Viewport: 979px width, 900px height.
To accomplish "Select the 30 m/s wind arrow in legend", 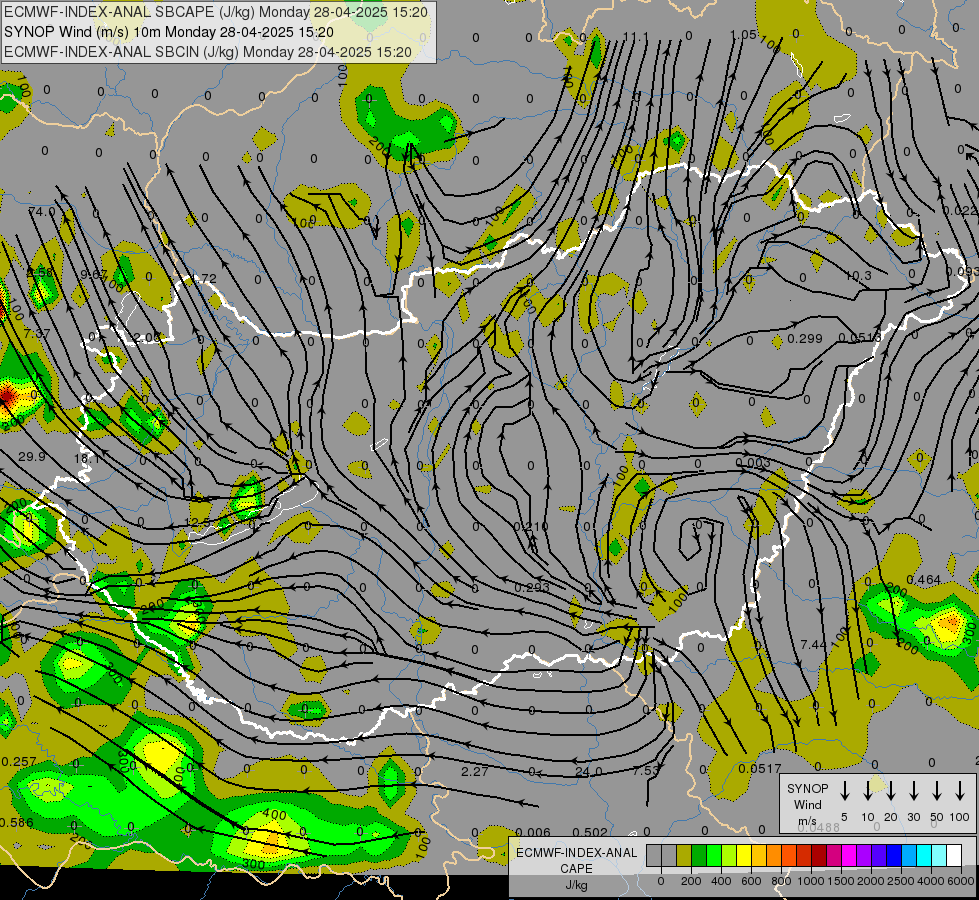I will (914, 790).
